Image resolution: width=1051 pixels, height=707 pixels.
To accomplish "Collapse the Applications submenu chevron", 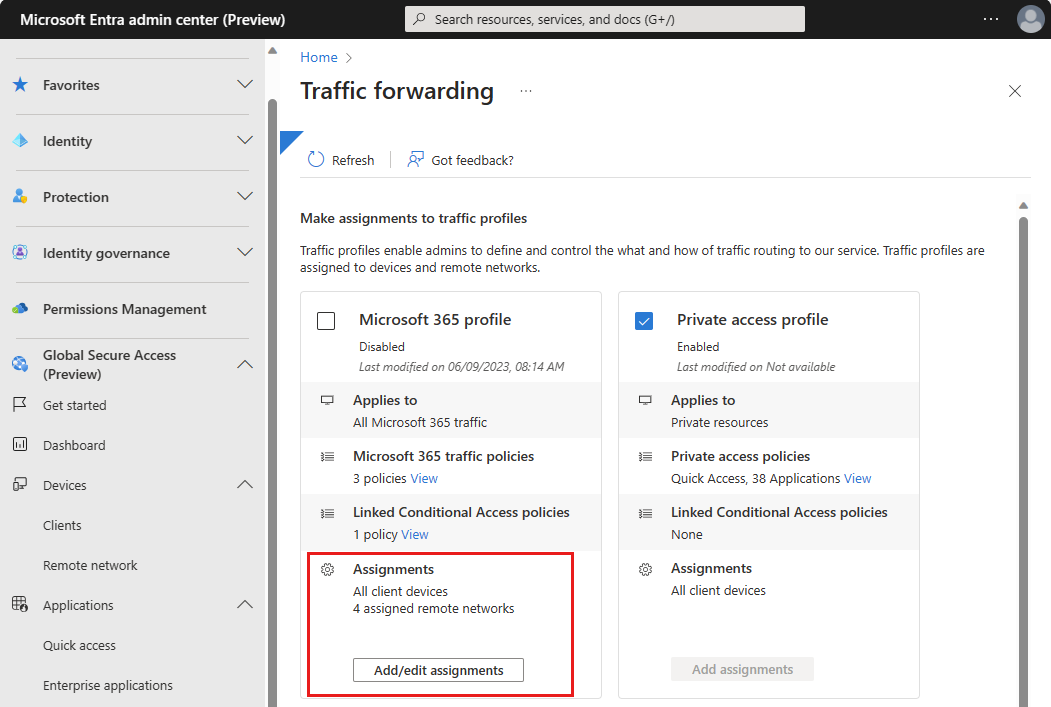I will [245, 604].
